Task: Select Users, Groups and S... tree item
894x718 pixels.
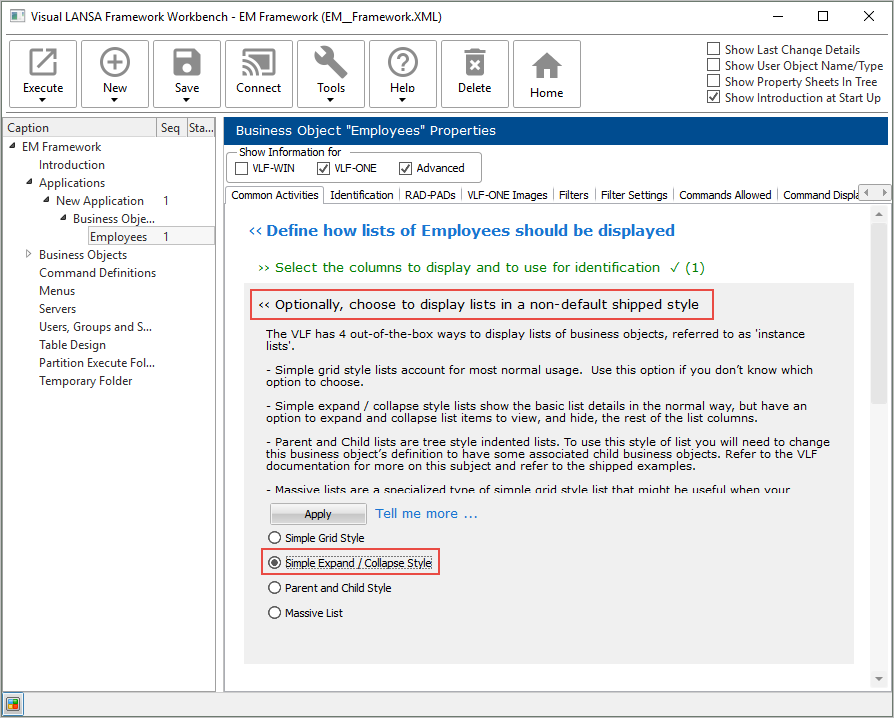Action: coord(95,327)
